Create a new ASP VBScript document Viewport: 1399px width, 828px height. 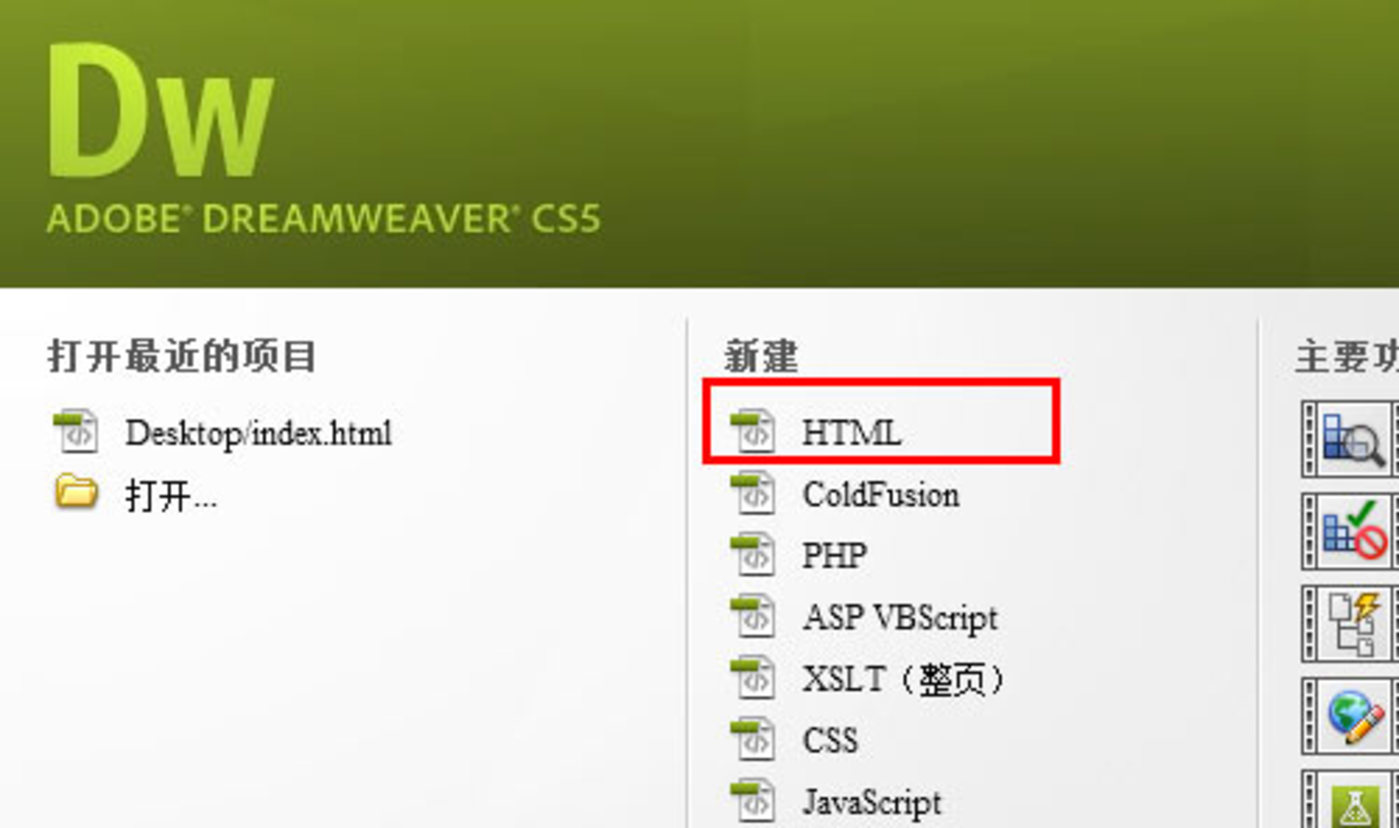pos(863,617)
